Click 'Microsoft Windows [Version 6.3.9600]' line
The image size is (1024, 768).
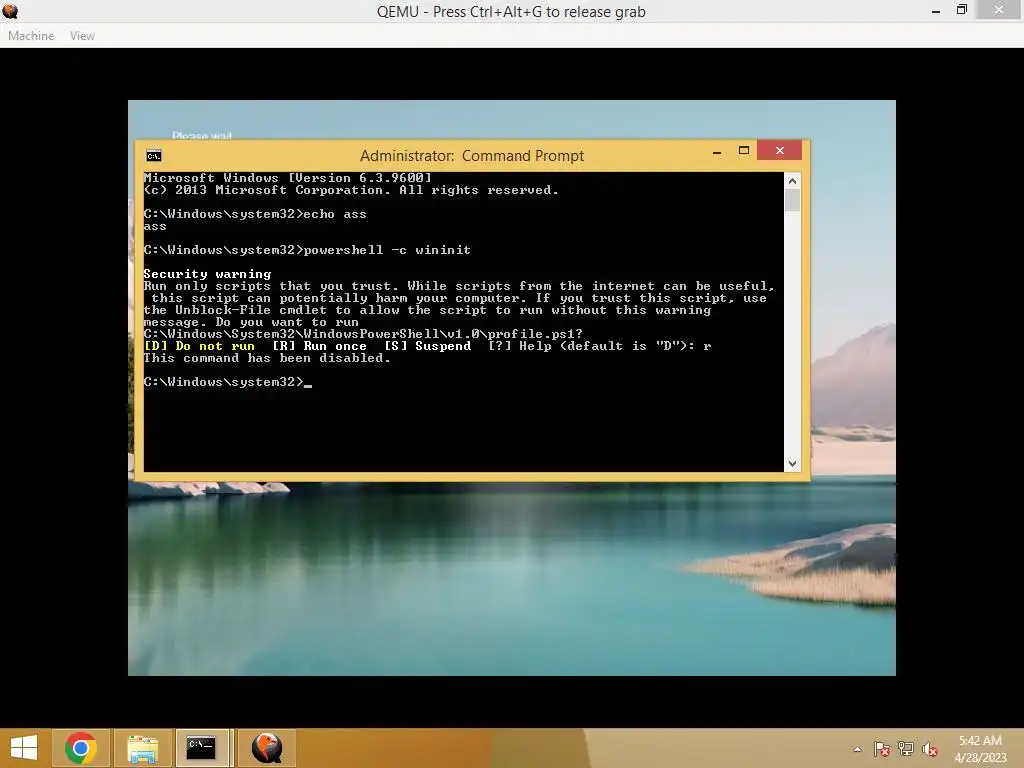[x=287, y=178]
